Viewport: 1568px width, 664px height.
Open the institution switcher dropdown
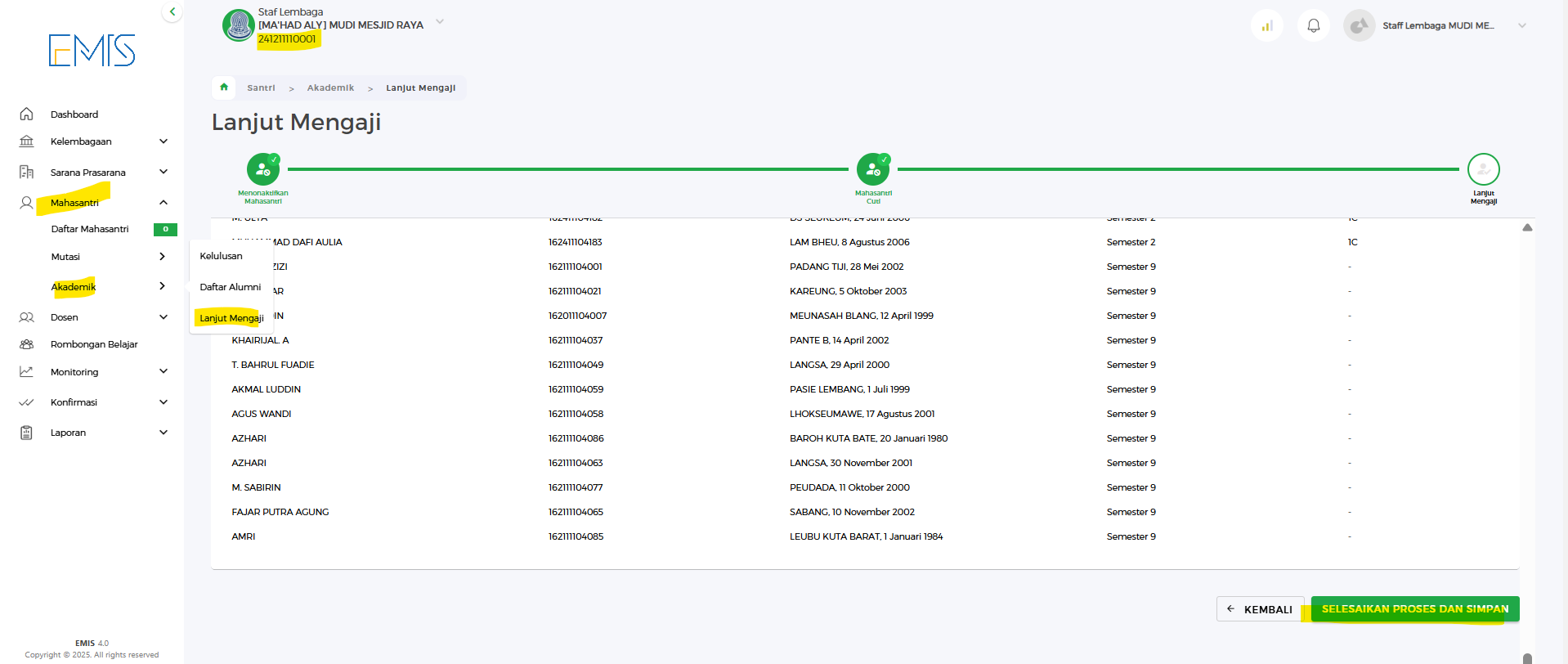440,22
